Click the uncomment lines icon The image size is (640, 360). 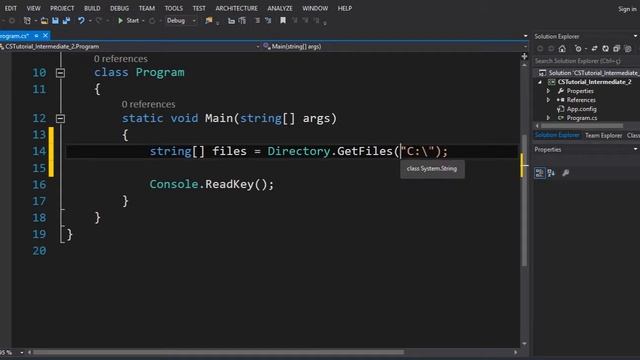pyautogui.click(x=268, y=20)
